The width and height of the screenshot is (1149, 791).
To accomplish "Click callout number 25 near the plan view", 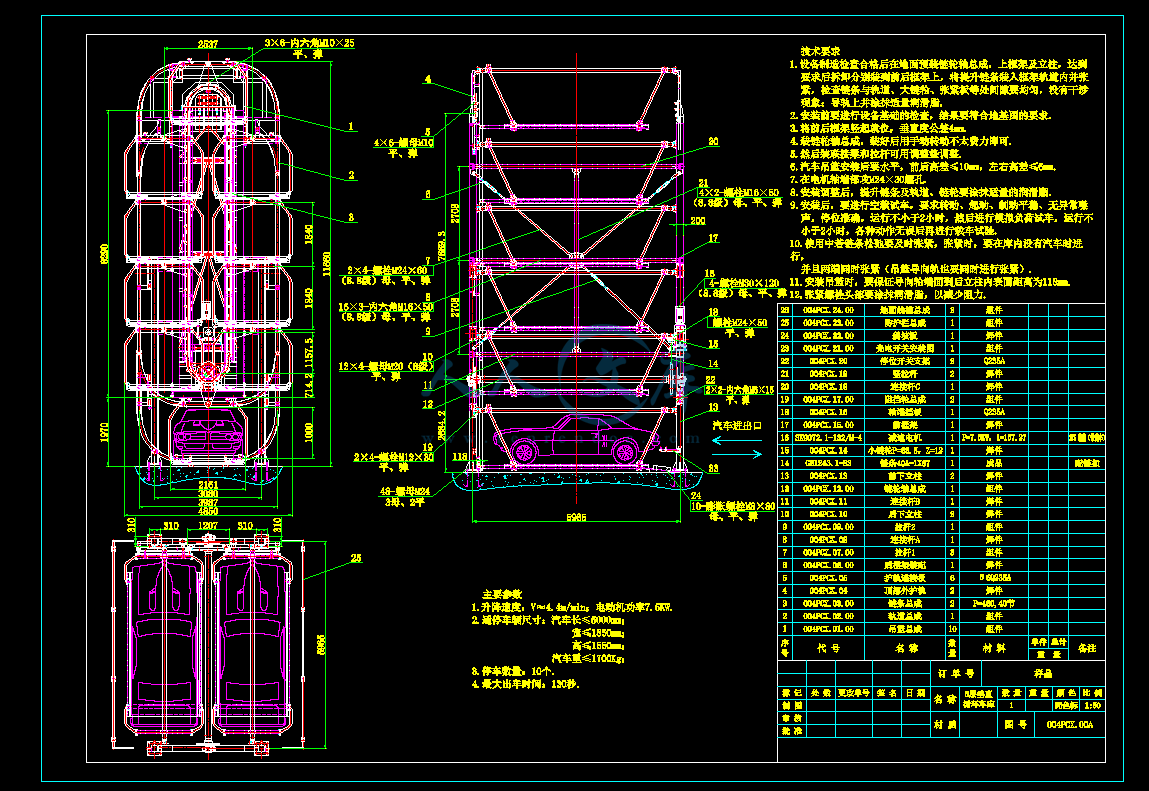I will (x=356, y=559).
